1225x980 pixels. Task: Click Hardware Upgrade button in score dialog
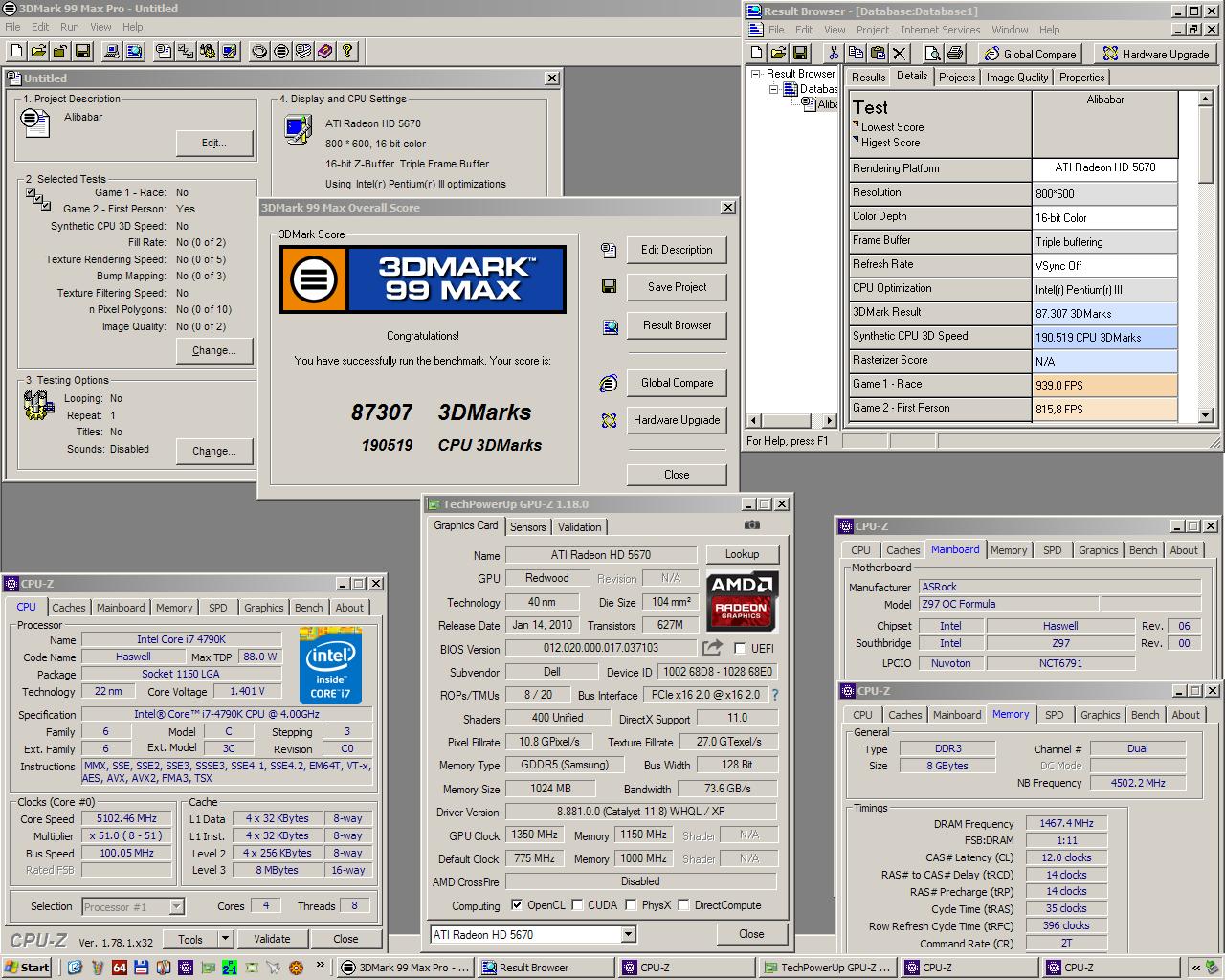pyautogui.click(x=677, y=420)
